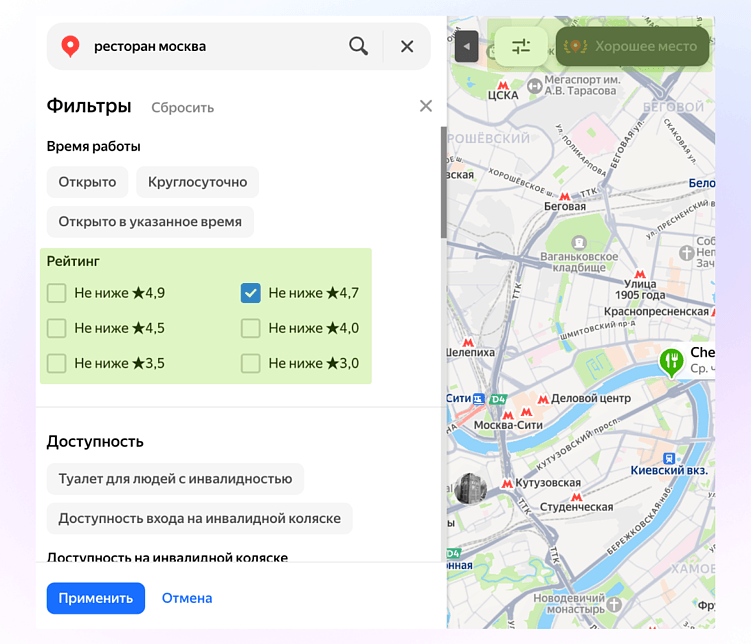Image resolution: width=751 pixels, height=644 pixels.
Task: Click the red Yandex Maps pin logo
Action: pos(70,46)
